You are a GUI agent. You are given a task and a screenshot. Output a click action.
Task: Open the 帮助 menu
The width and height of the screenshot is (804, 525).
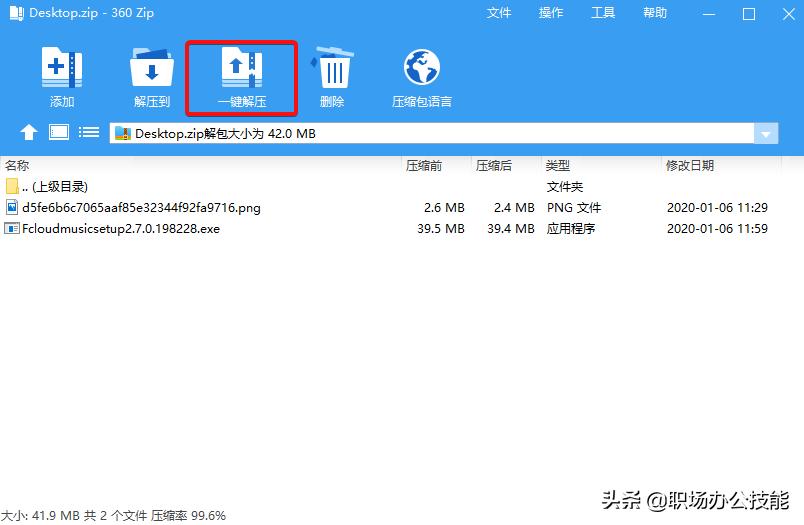(x=655, y=12)
